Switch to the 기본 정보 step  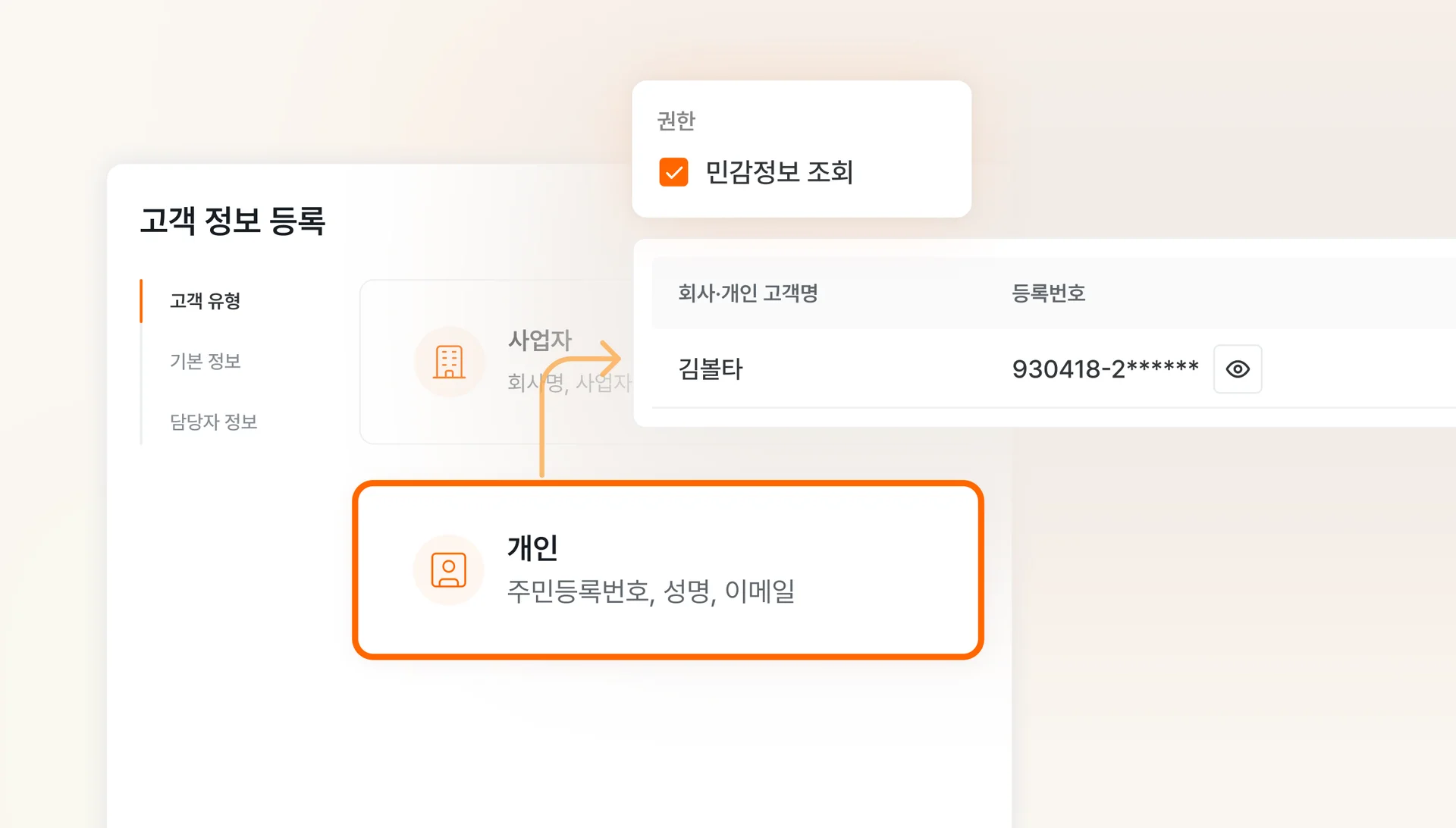205,362
